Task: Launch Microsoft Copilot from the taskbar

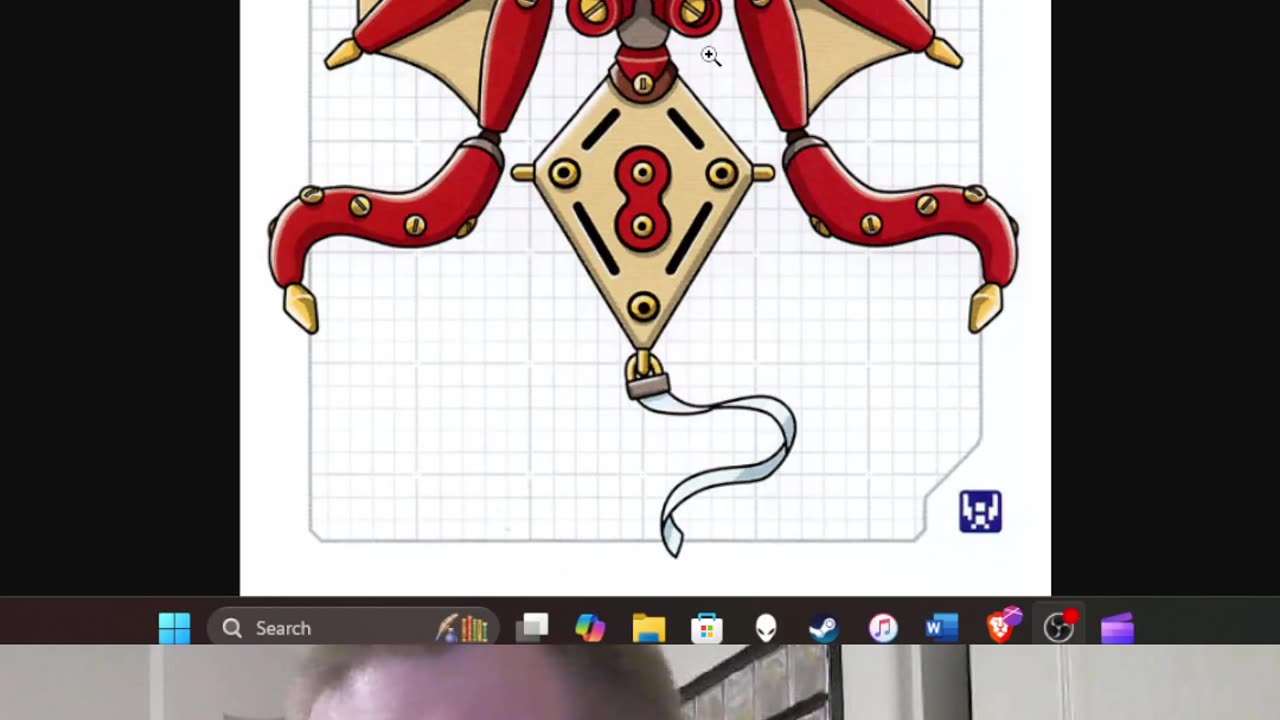Action: pos(590,628)
